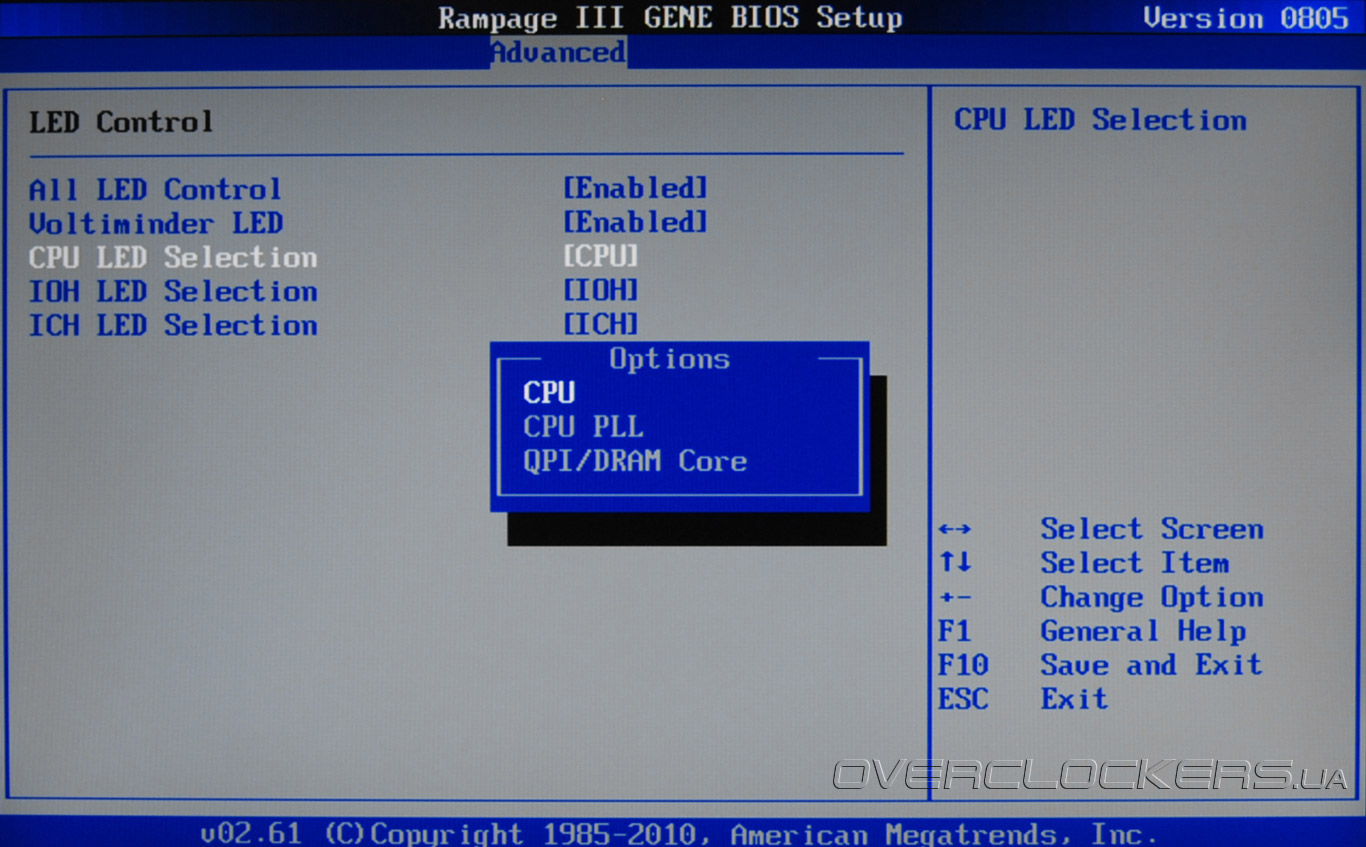Click the F1 key label
This screenshot has height=847, width=1366.
tap(954, 631)
